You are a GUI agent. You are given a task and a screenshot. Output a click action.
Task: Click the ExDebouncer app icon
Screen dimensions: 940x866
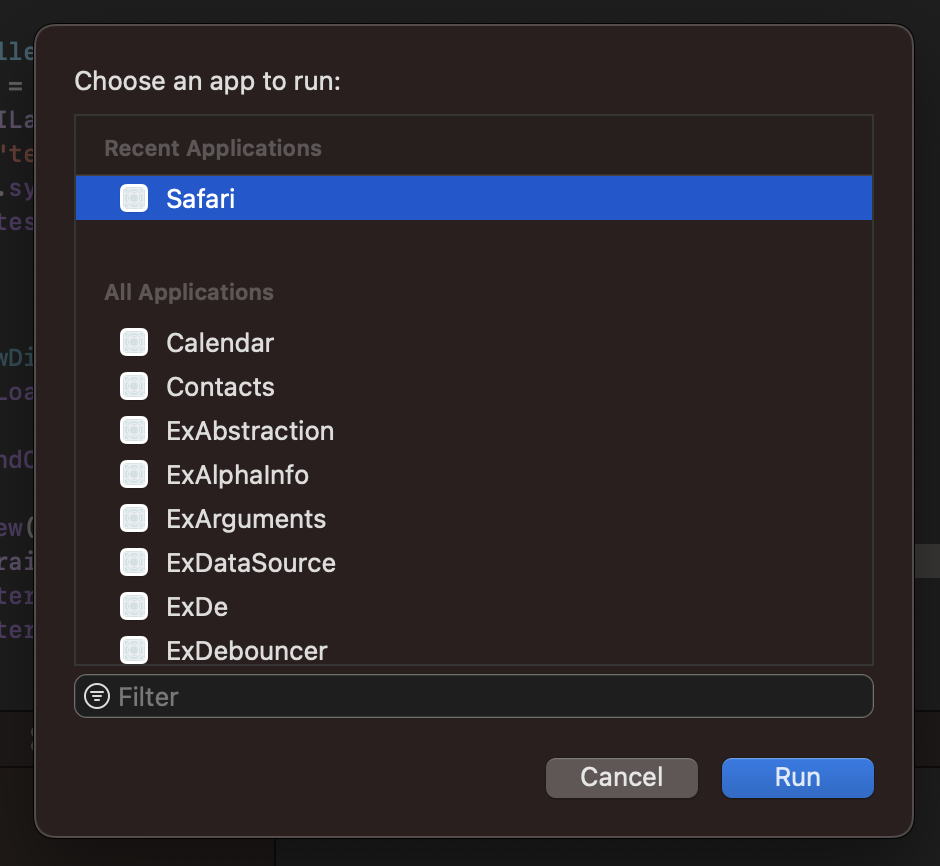[x=134, y=650]
